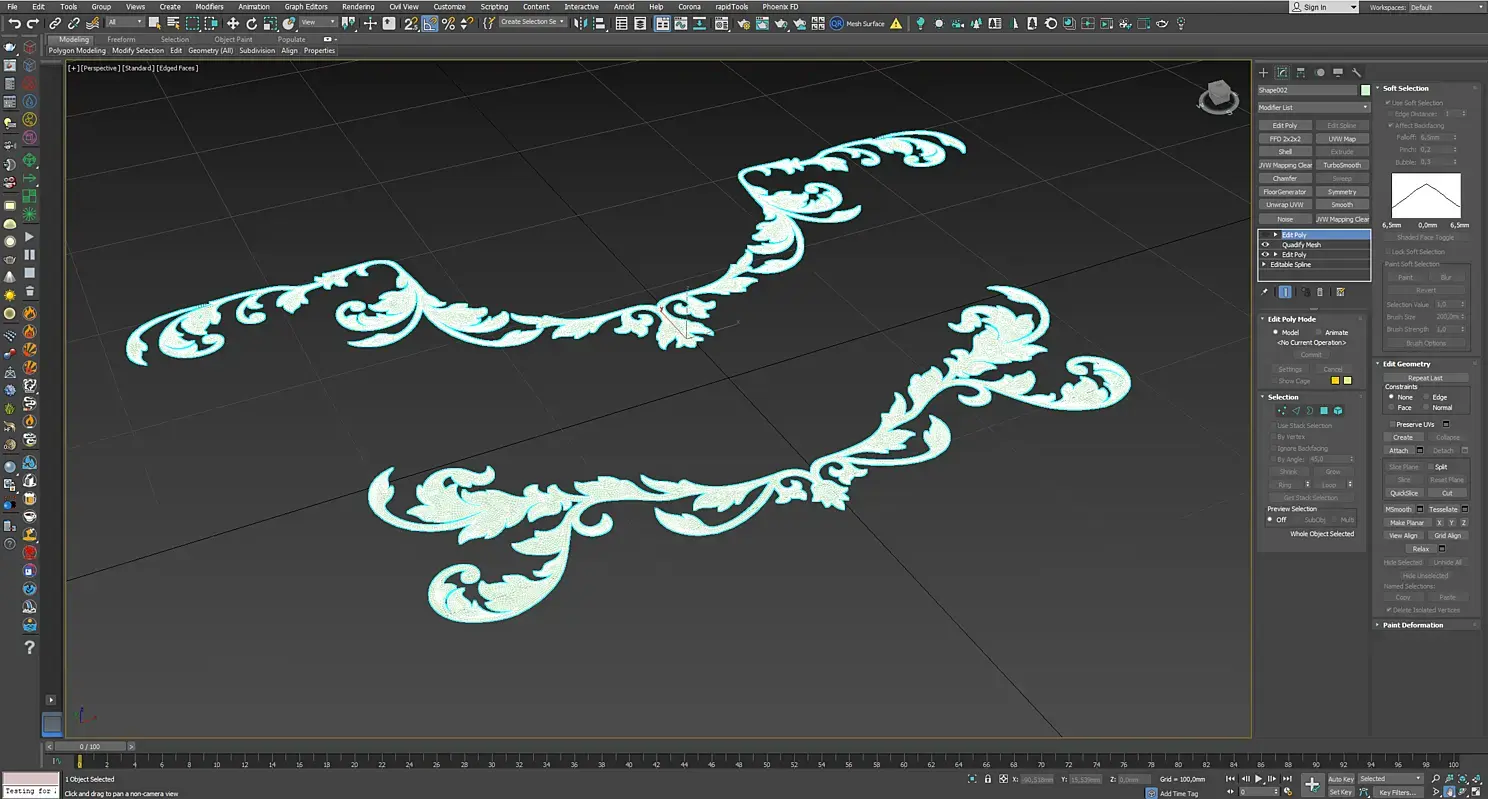Toggle the Angle Snap icon
The width and height of the screenshot is (1488, 799).
pyautogui.click(x=429, y=23)
